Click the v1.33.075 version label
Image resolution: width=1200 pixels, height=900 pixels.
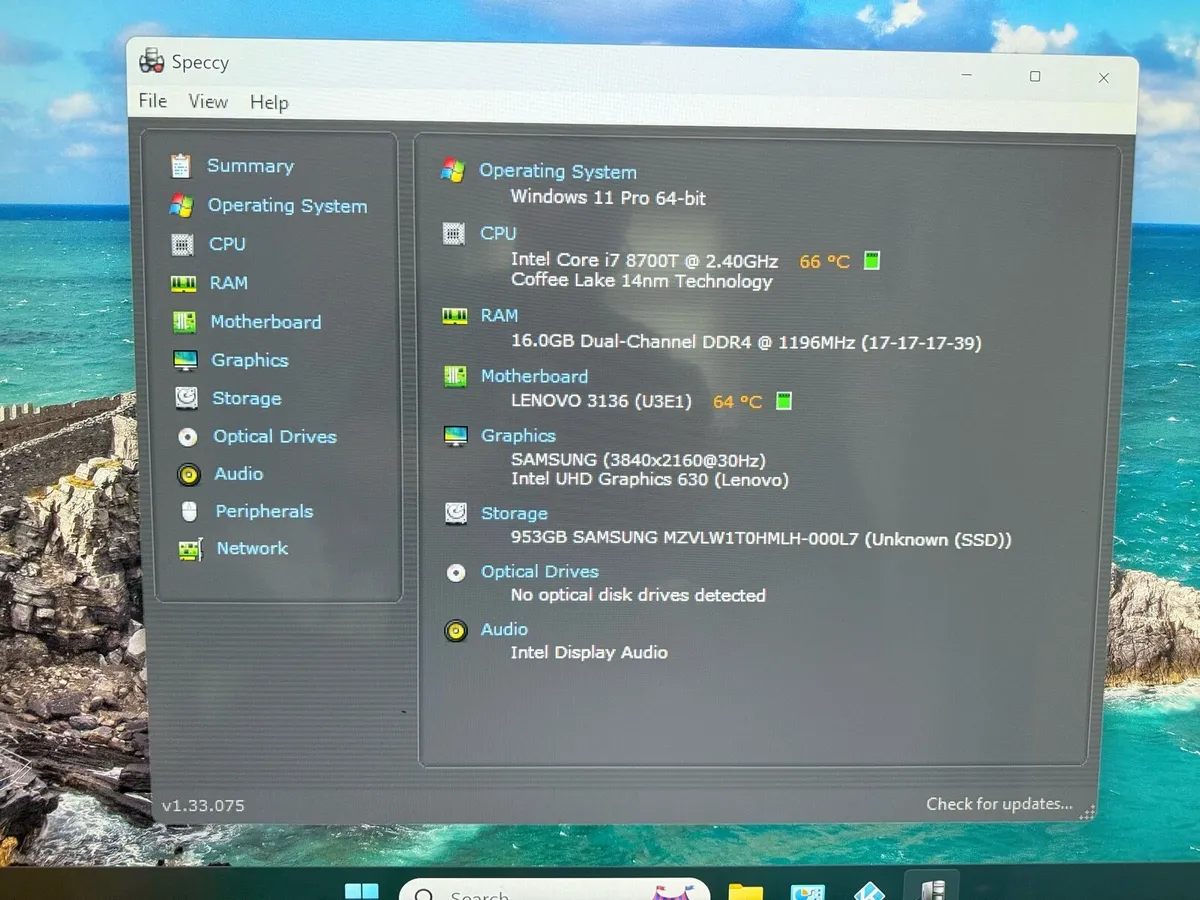[x=203, y=805]
